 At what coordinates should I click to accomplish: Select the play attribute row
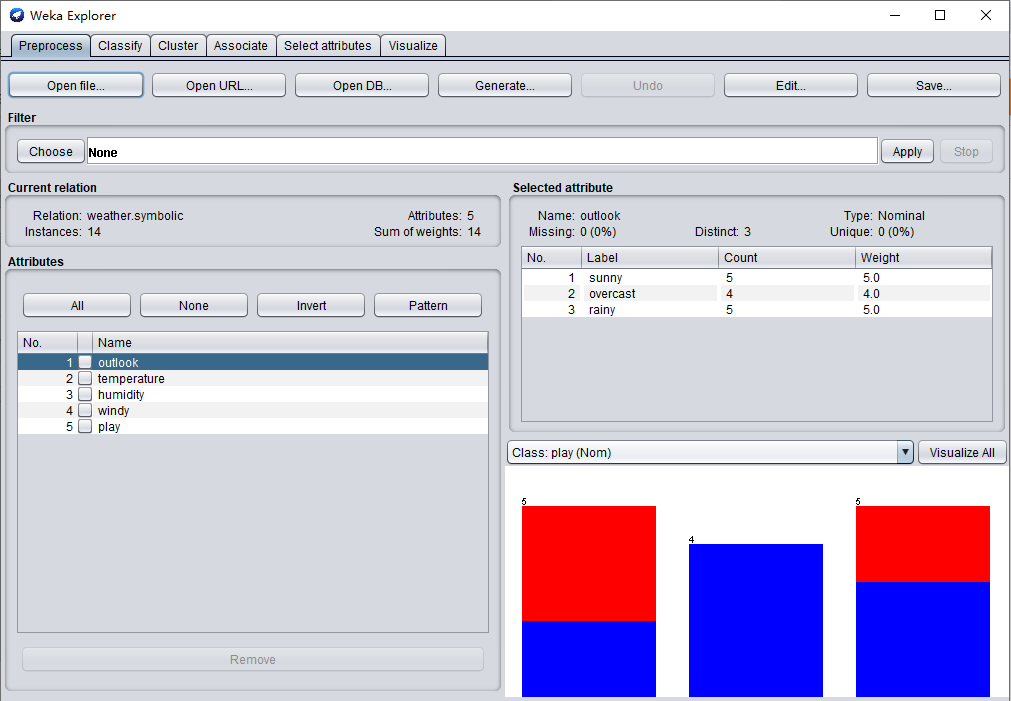(x=253, y=426)
